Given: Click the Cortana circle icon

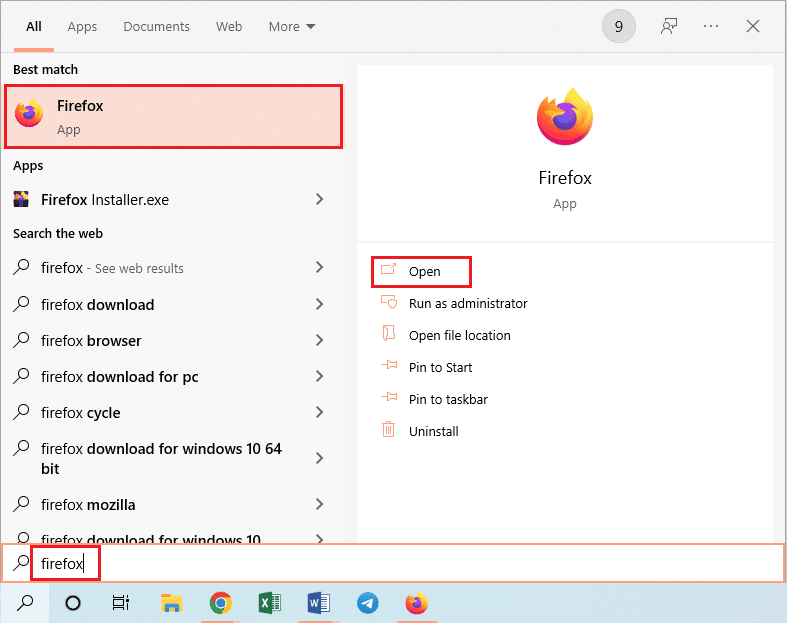Looking at the screenshot, I should click(73, 603).
